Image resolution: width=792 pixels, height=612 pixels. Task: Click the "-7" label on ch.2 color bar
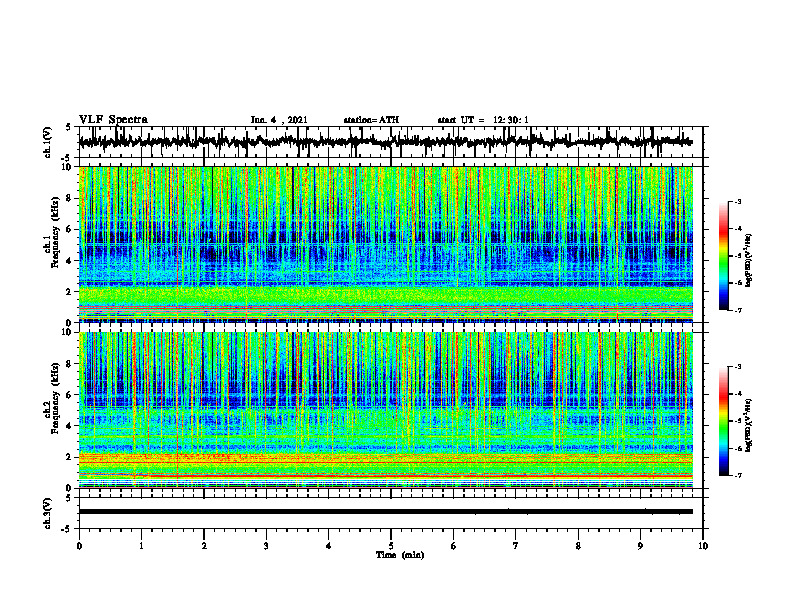point(737,475)
